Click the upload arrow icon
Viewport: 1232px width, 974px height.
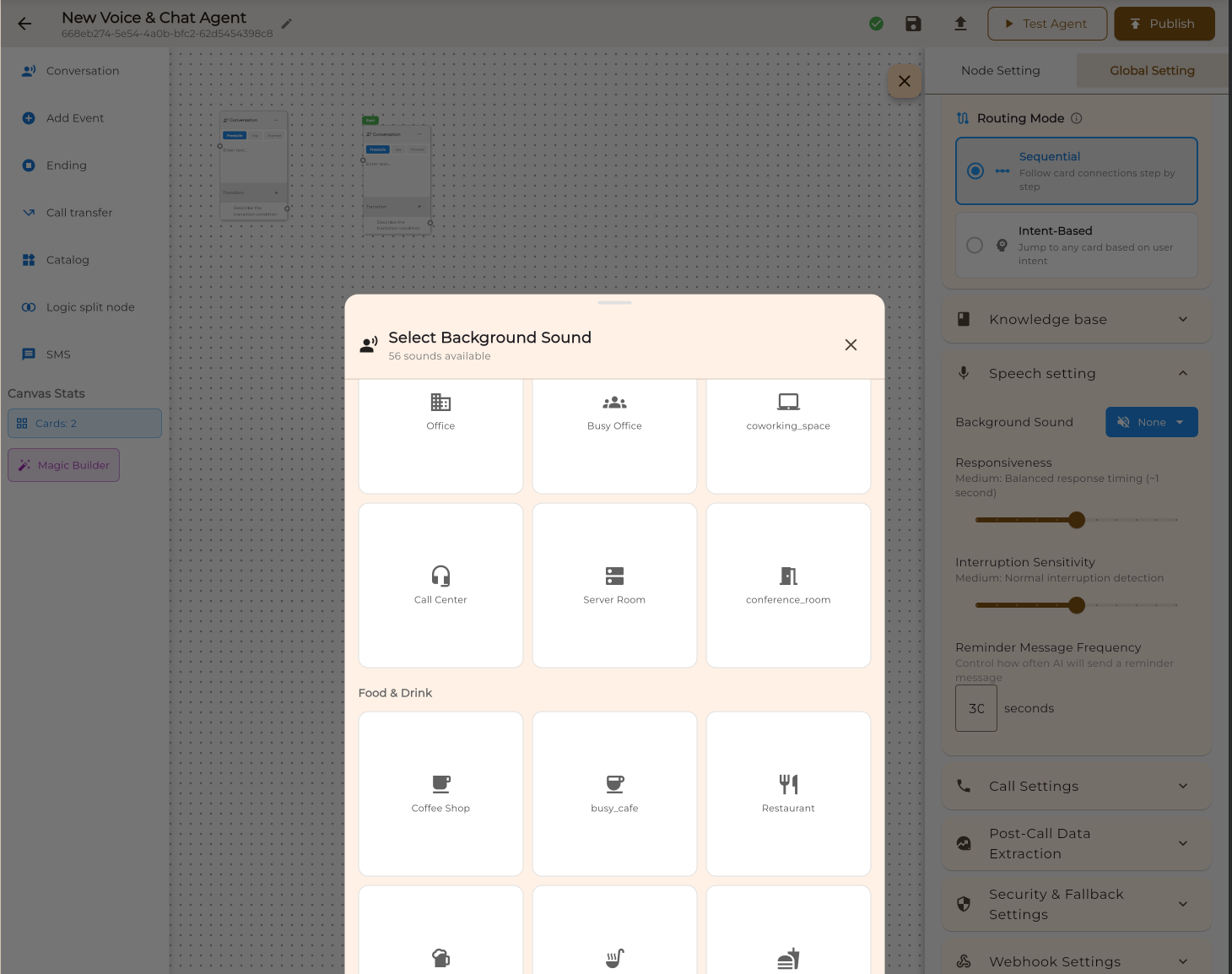pyautogui.click(x=960, y=24)
